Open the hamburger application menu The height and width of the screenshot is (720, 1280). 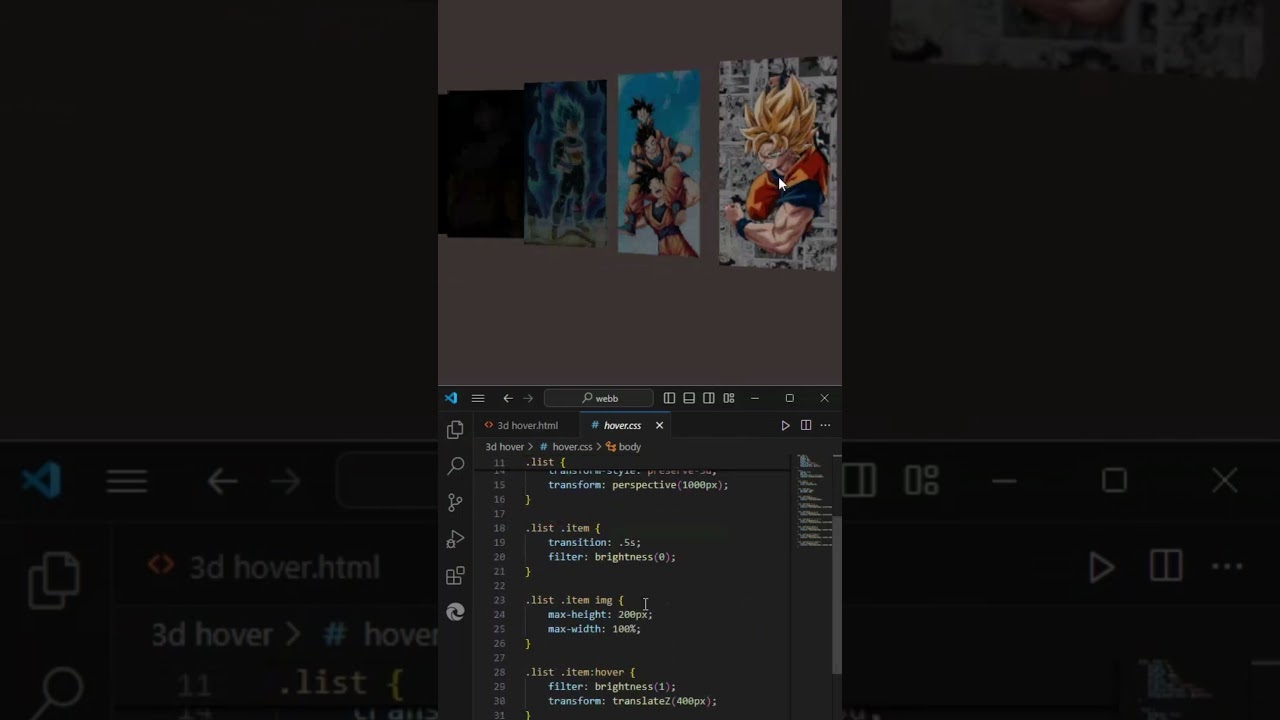pos(478,398)
